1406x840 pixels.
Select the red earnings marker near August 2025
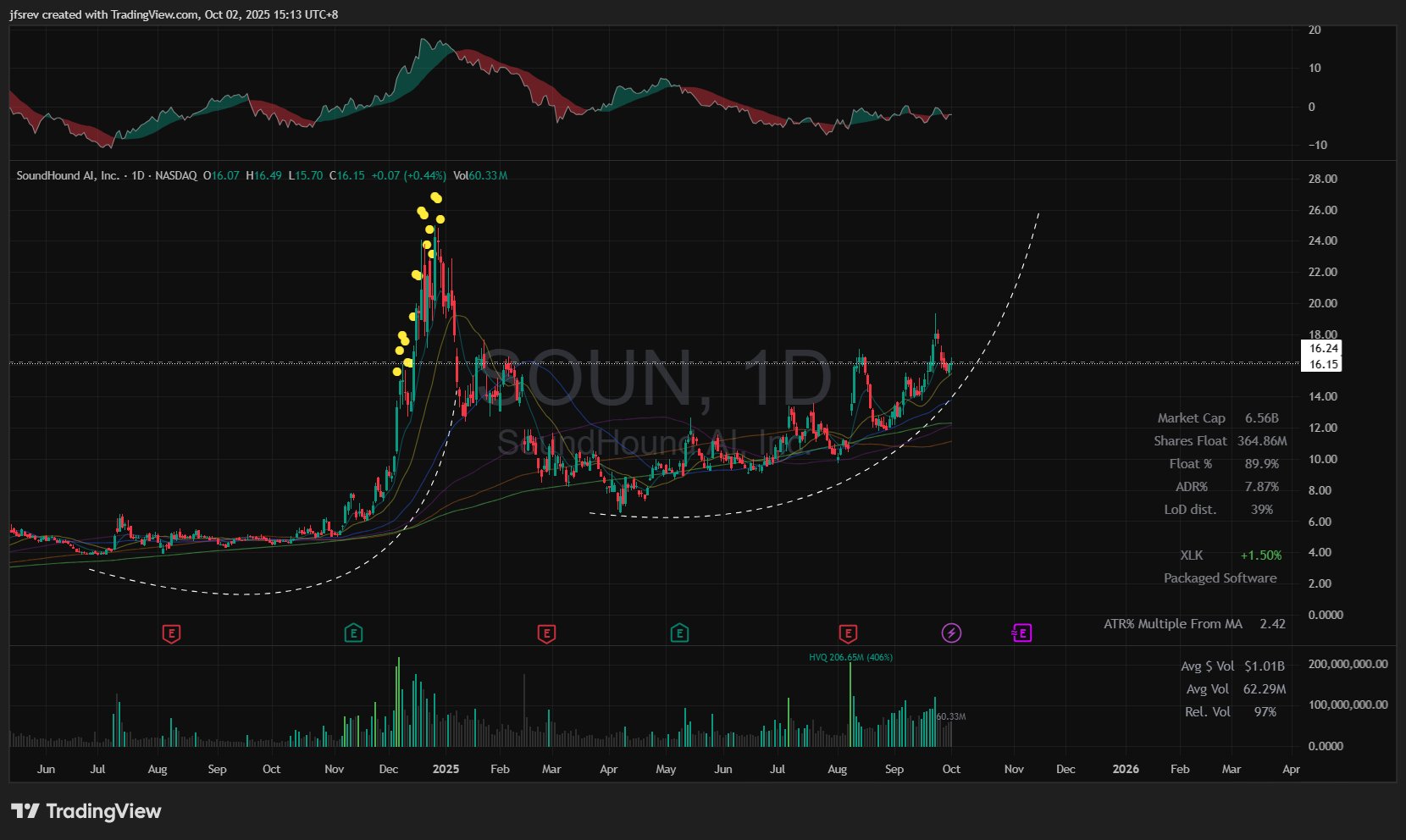point(848,633)
